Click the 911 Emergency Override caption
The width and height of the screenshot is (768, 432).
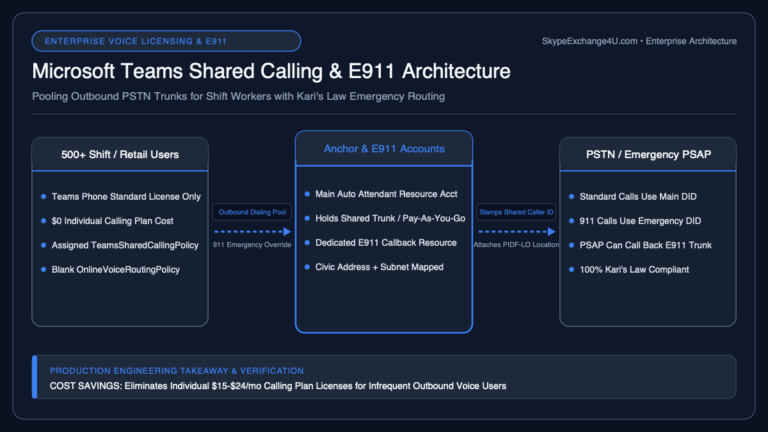point(252,244)
